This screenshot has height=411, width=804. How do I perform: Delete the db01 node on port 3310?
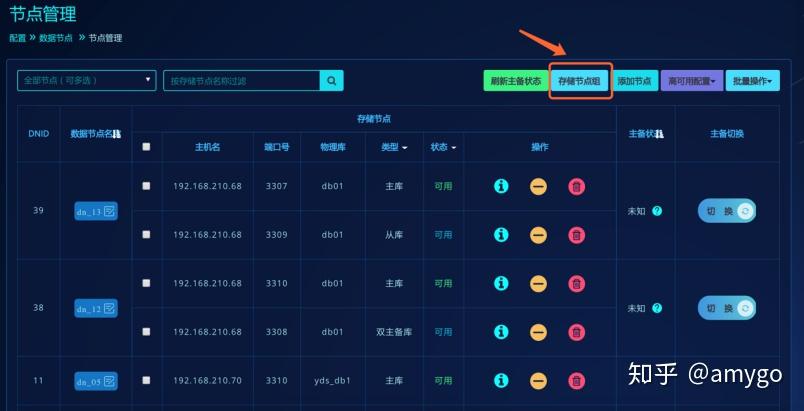576,283
